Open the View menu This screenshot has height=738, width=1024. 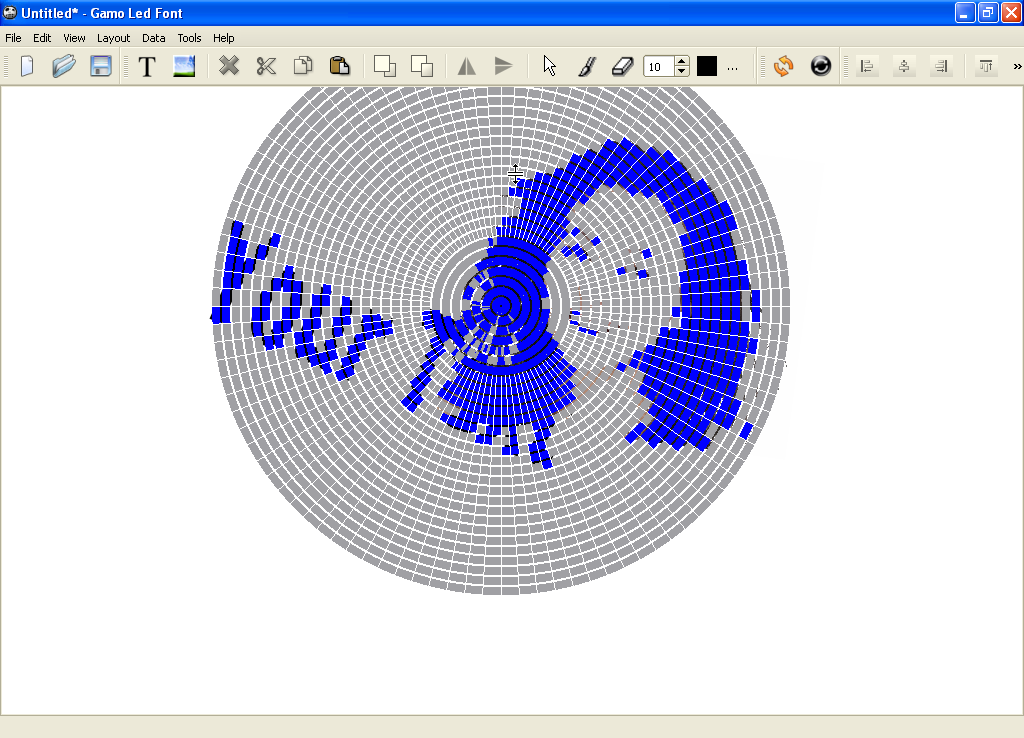click(x=74, y=38)
